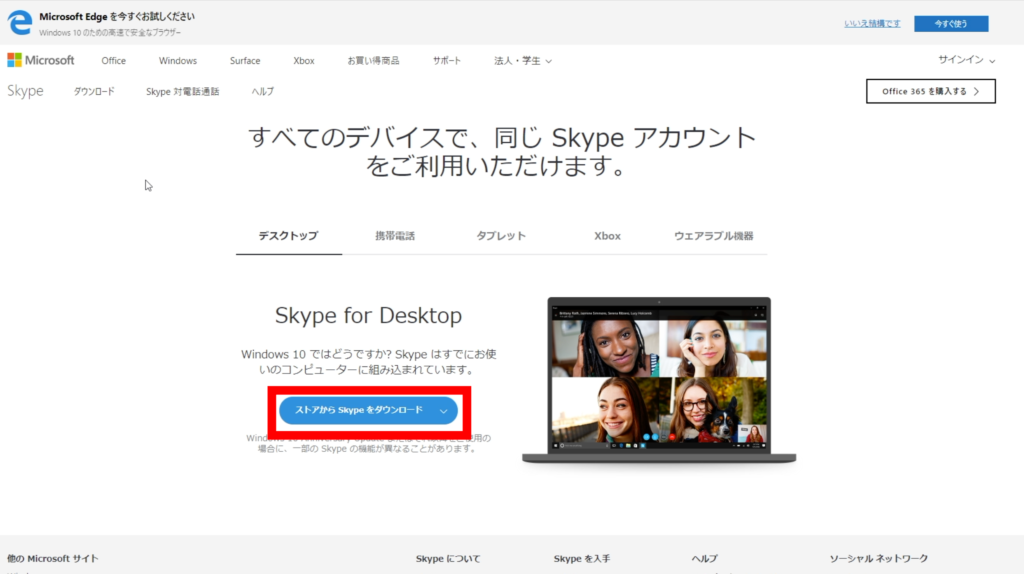Click the Skype について footer heading

(448, 558)
